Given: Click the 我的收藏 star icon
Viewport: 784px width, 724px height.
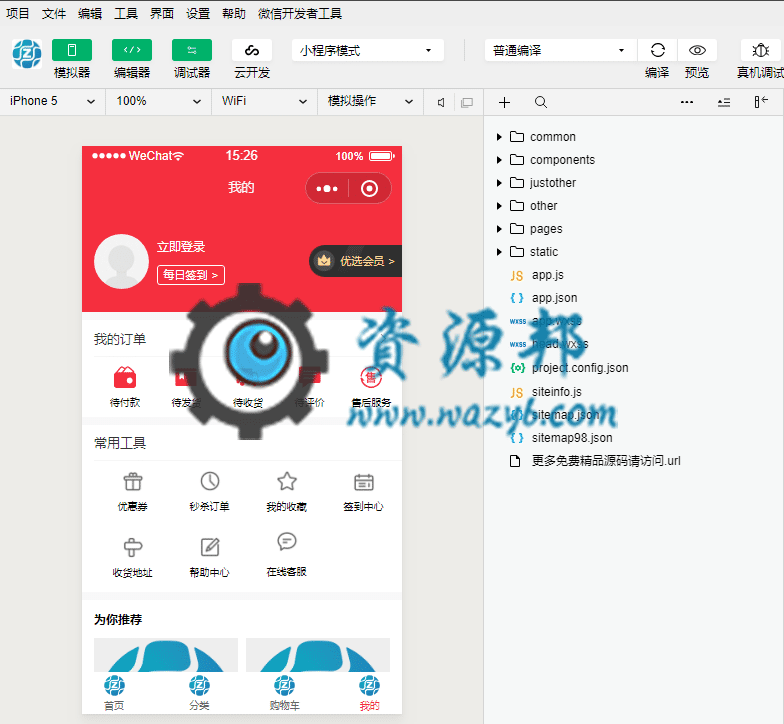Looking at the screenshot, I should pos(287,481).
